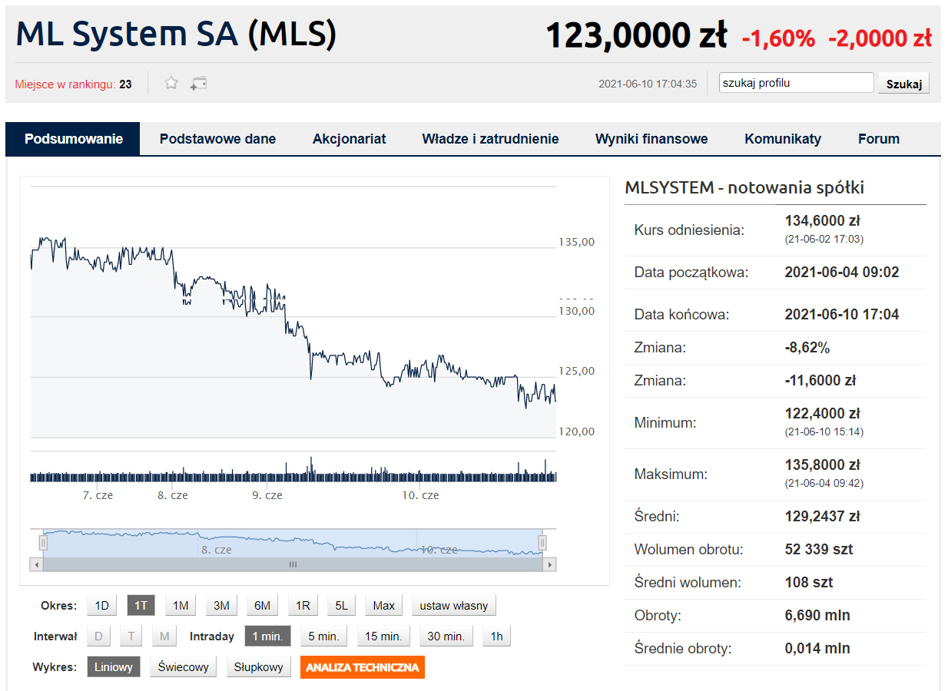Image resolution: width=948 pixels, height=691 pixels.
Task: Open the Komunikaty tab
Action: [x=782, y=139]
